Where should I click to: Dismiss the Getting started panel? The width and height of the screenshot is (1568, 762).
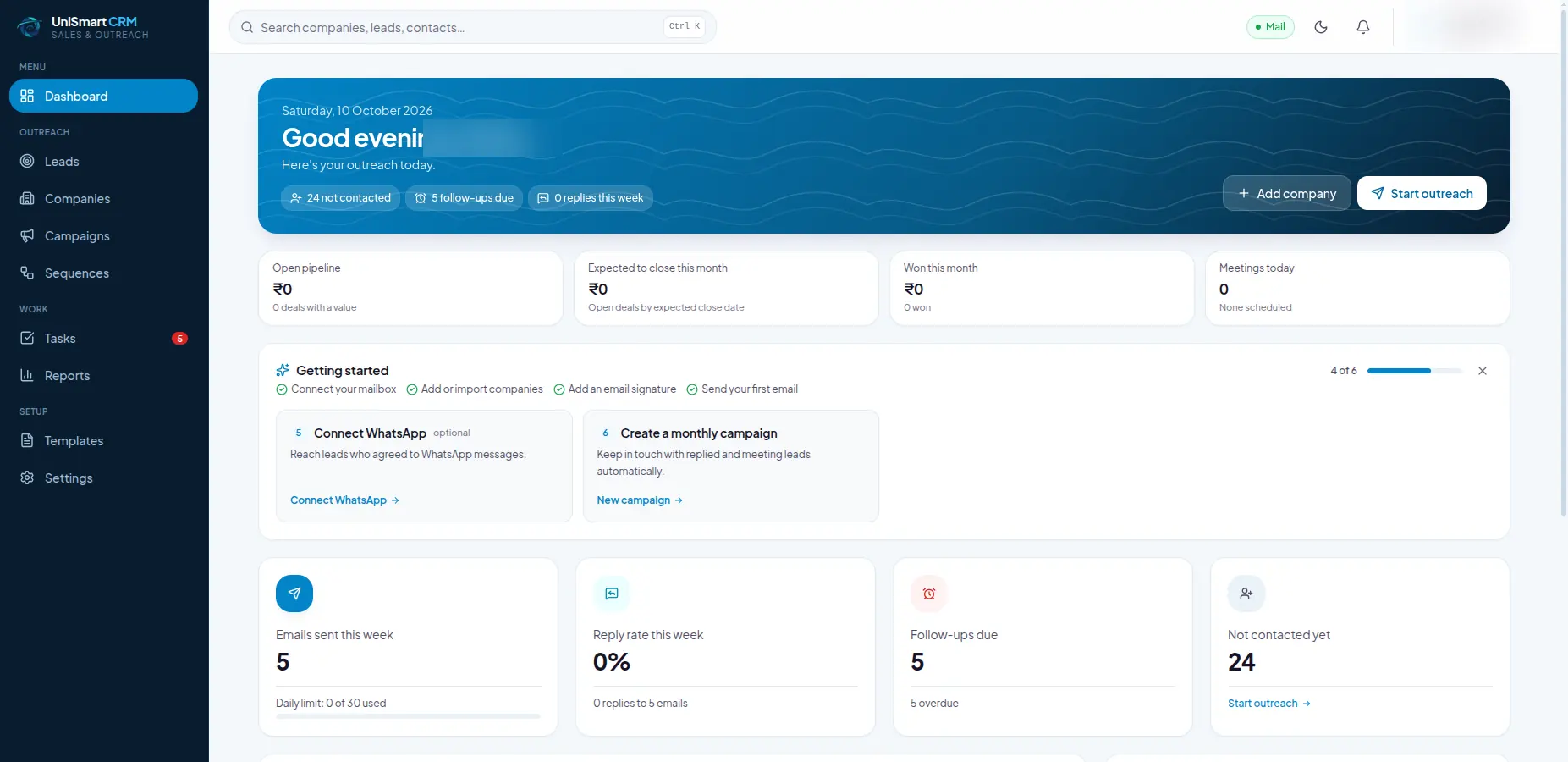[x=1483, y=371]
